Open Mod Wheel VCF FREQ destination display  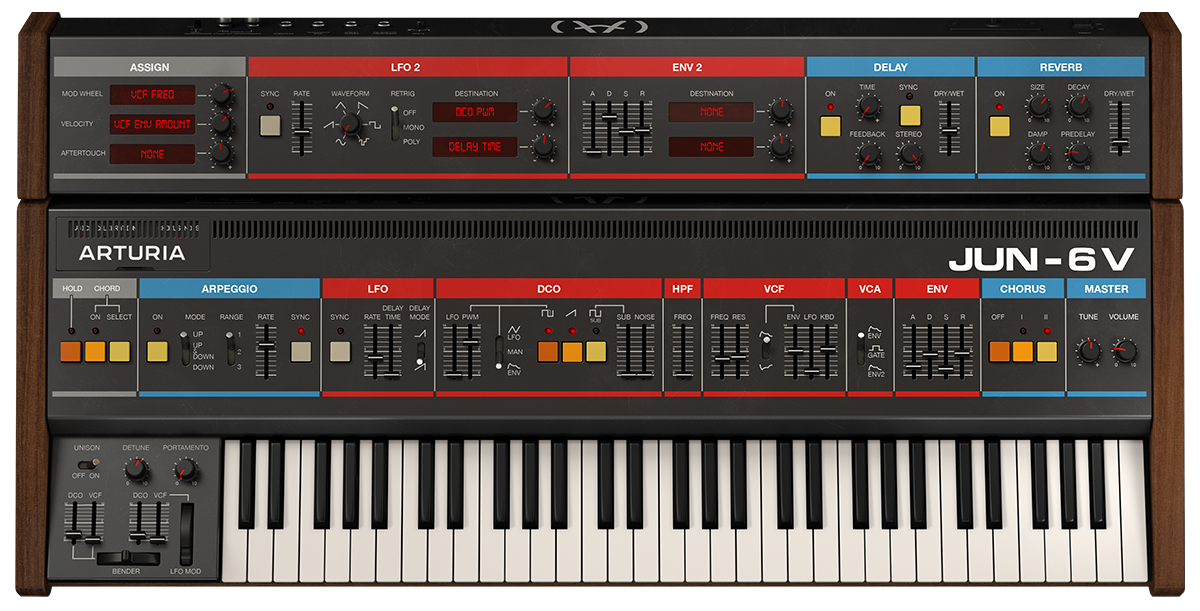pos(152,95)
